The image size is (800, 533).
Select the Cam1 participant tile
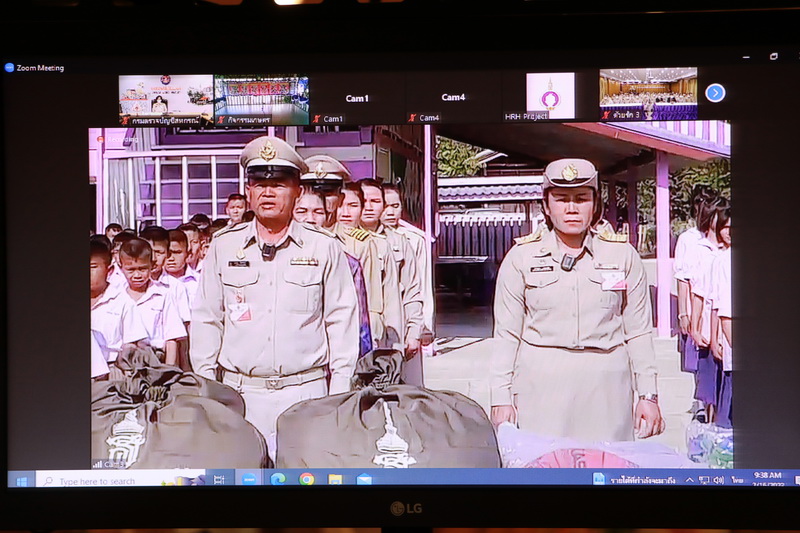357,99
